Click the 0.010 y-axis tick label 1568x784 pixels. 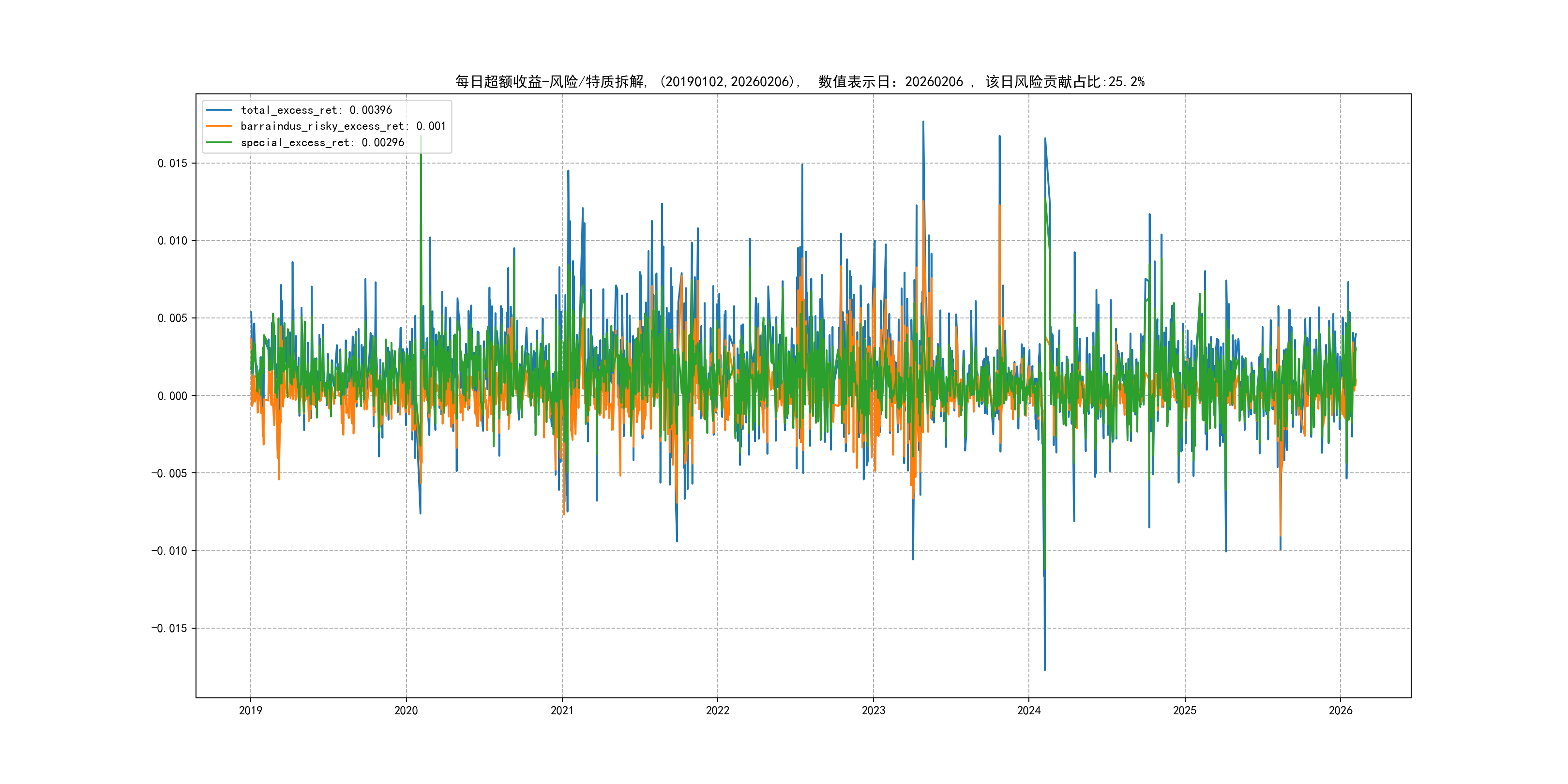point(172,241)
